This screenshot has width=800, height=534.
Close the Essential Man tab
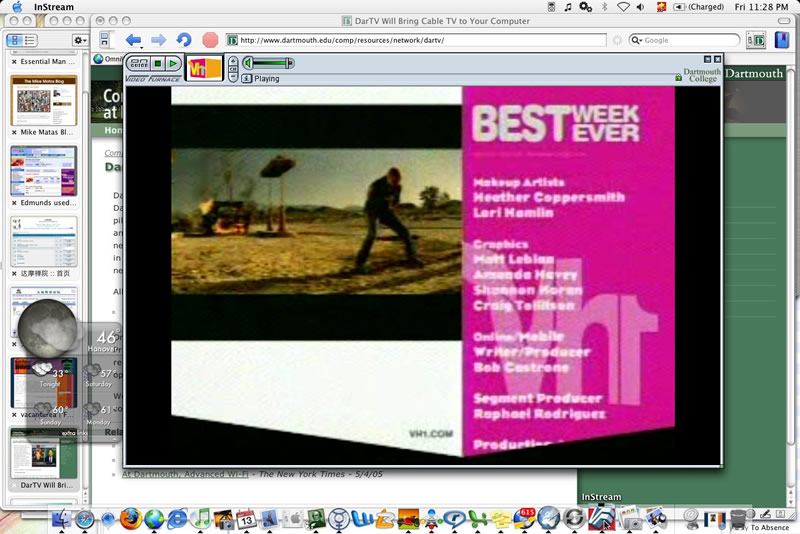14,62
